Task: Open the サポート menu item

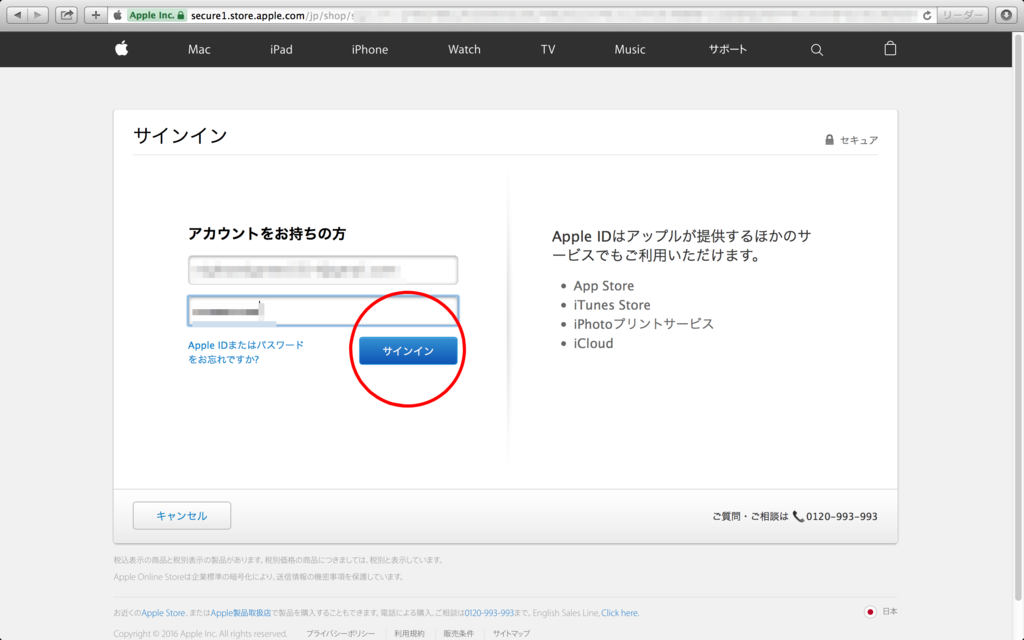Action: (x=728, y=49)
